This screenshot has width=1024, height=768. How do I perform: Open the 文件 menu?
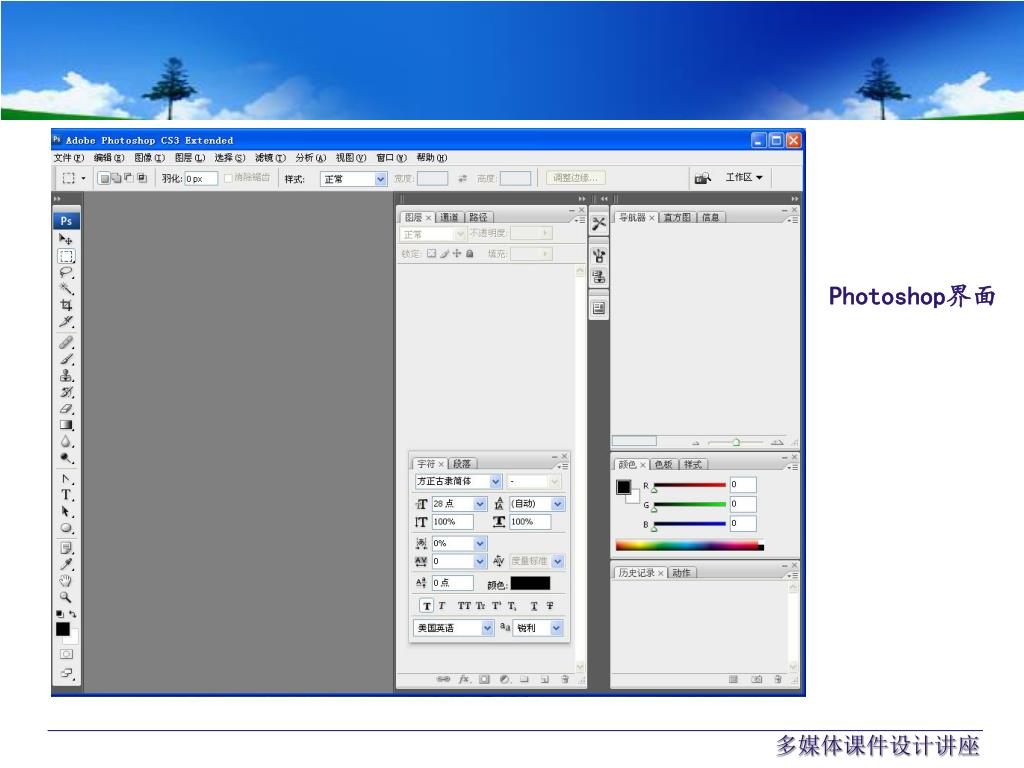coord(69,157)
